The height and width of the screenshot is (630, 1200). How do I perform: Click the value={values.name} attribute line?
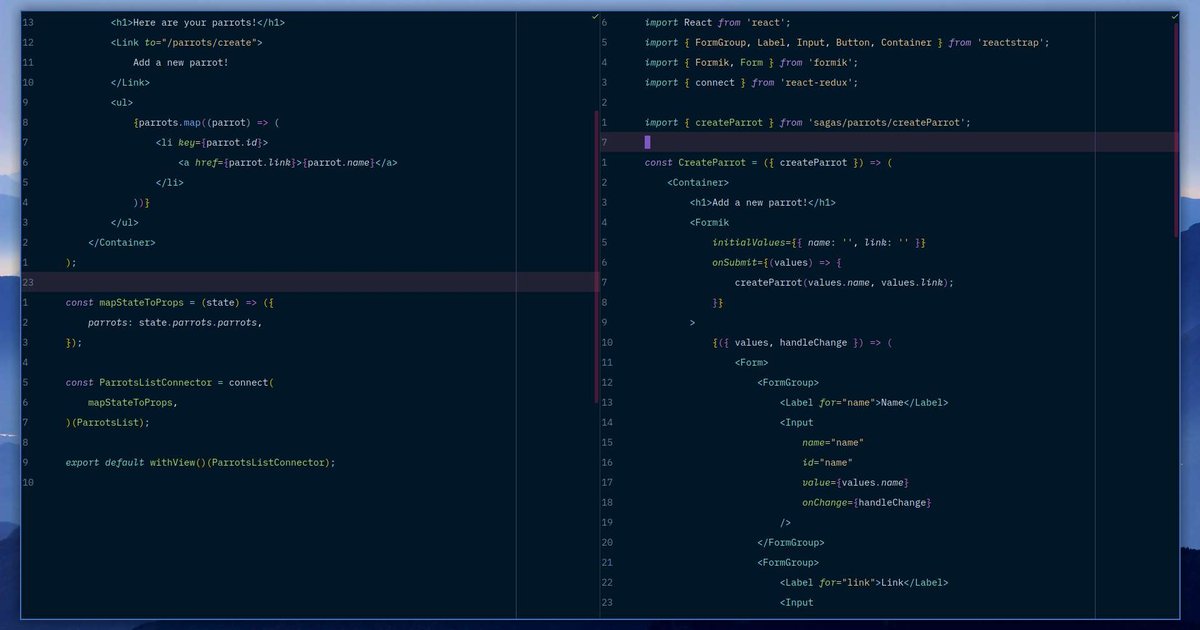[855, 482]
